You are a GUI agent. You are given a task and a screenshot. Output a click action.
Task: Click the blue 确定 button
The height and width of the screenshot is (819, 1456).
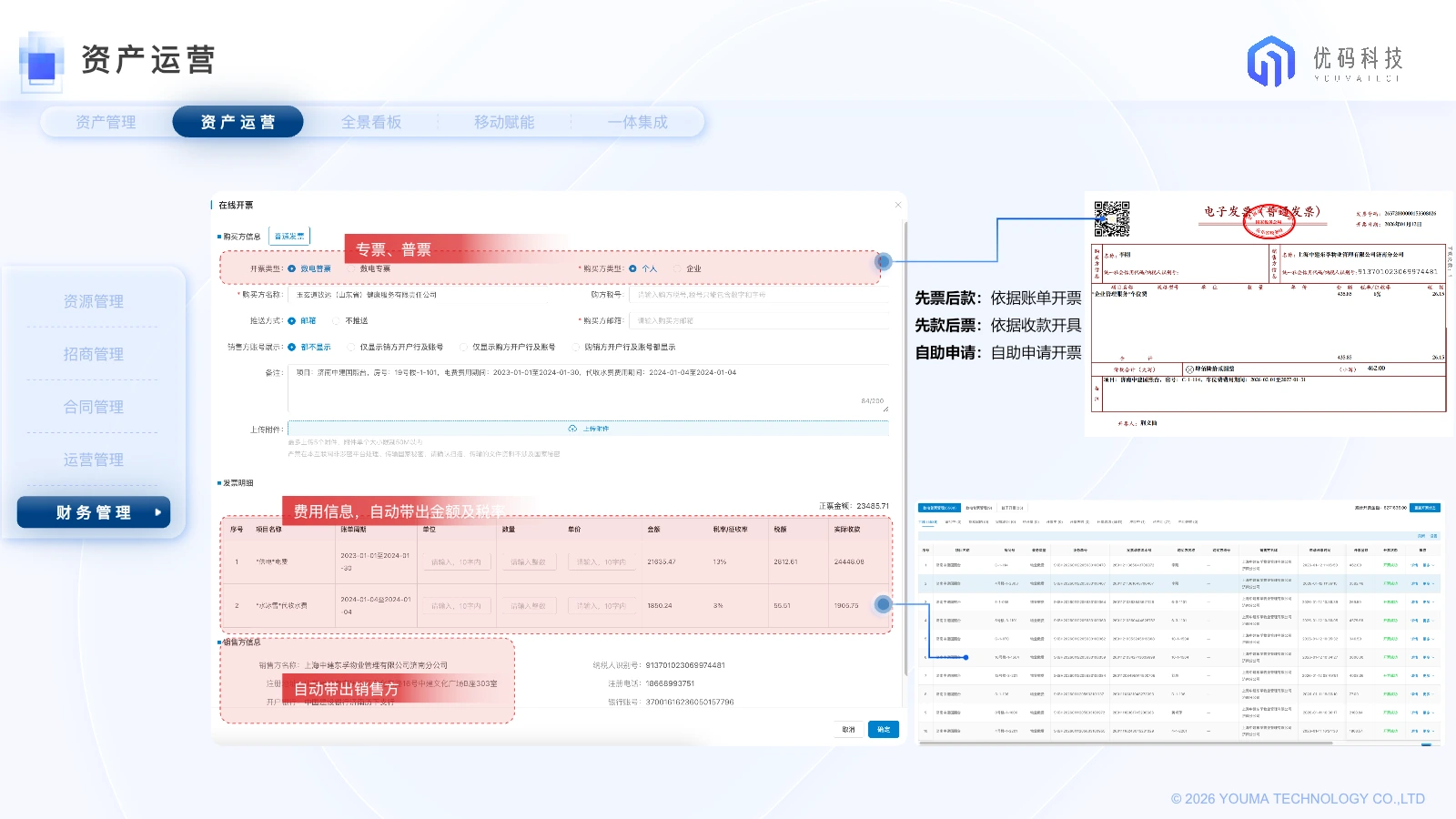884,729
